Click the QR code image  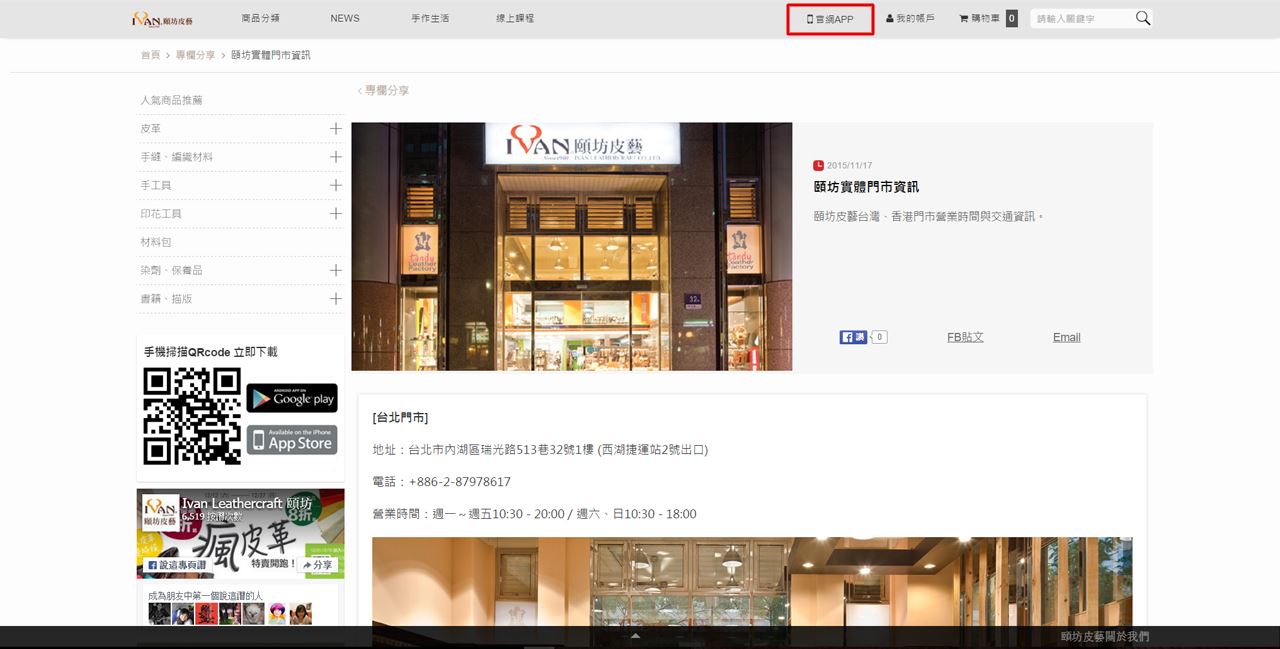[x=192, y=416]
